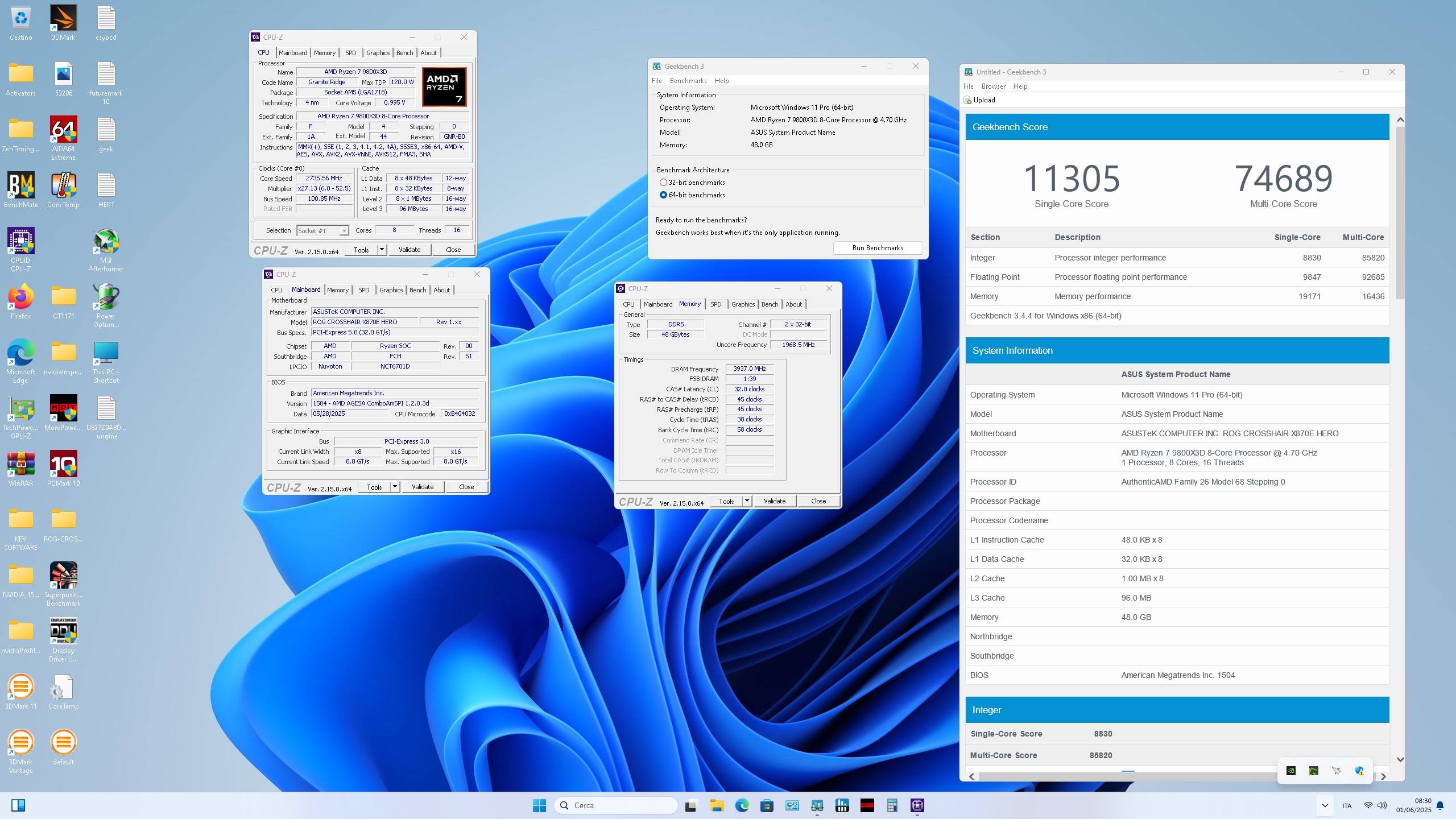Click the volume speaker tray icon
1456x819 pixels.
tap(1382, 805)
